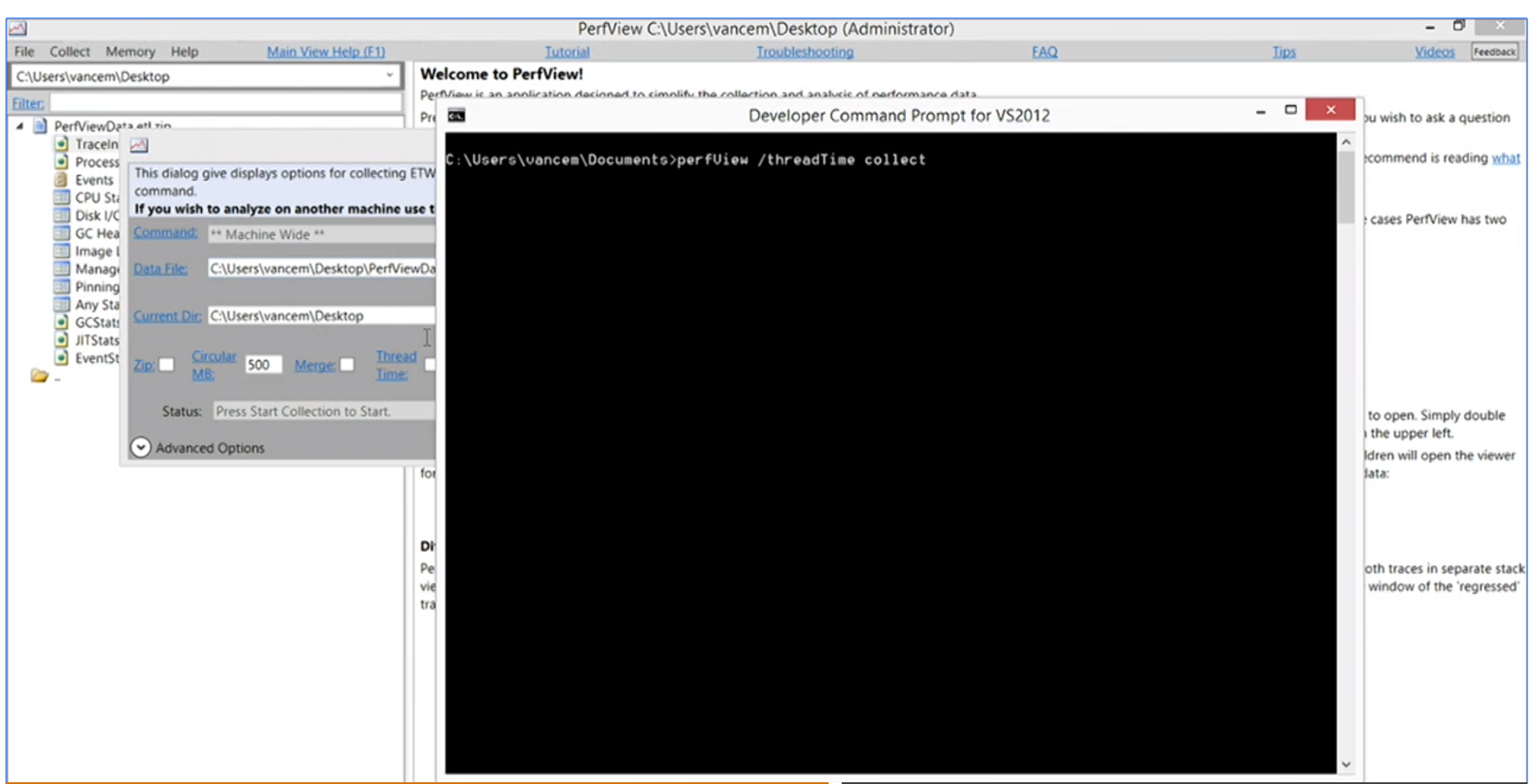
Task: Click the Processes item icon
Action: pos(62,162)
